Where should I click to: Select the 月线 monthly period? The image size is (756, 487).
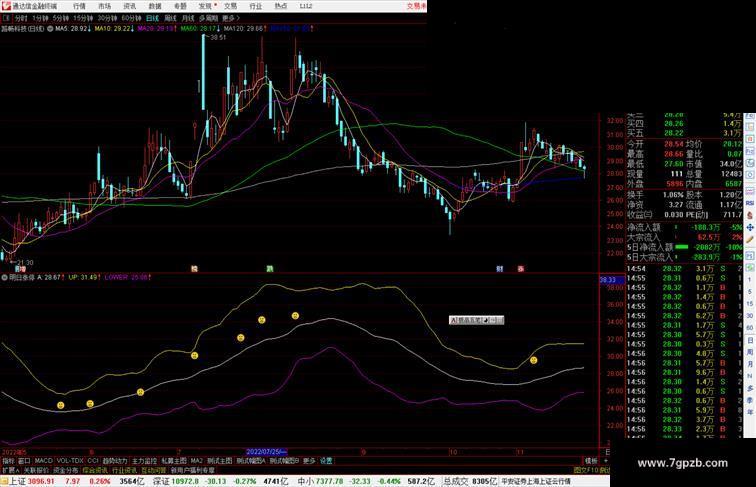(x=188, y=18)
